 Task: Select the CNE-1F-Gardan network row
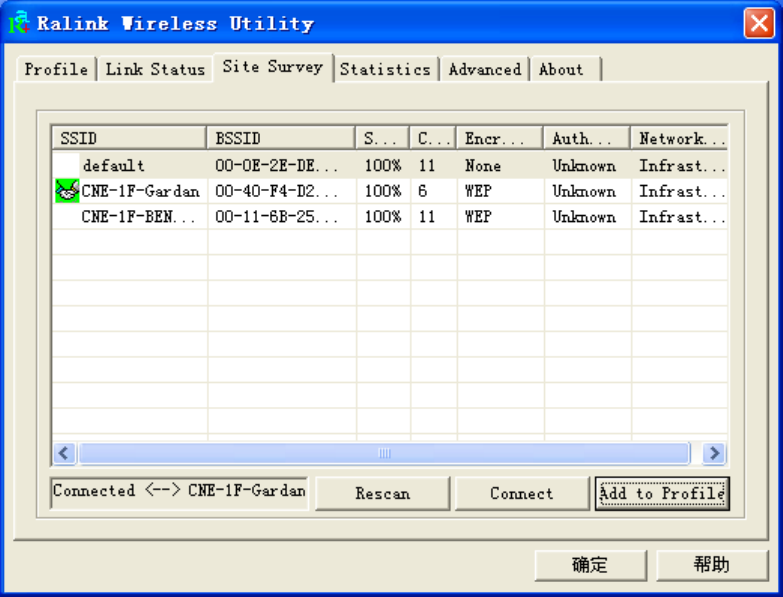390,191
